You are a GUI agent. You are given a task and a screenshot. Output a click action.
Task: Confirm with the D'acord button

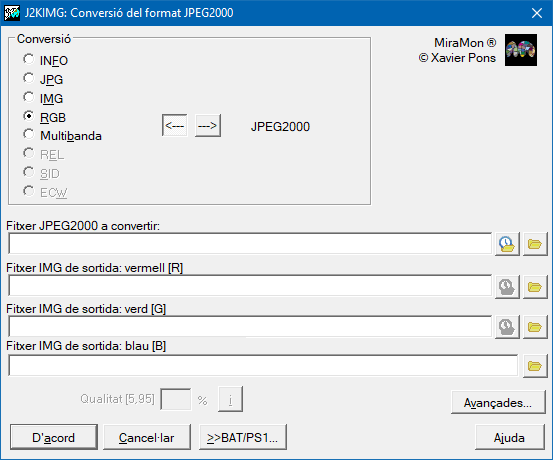[x=54, y=437]
